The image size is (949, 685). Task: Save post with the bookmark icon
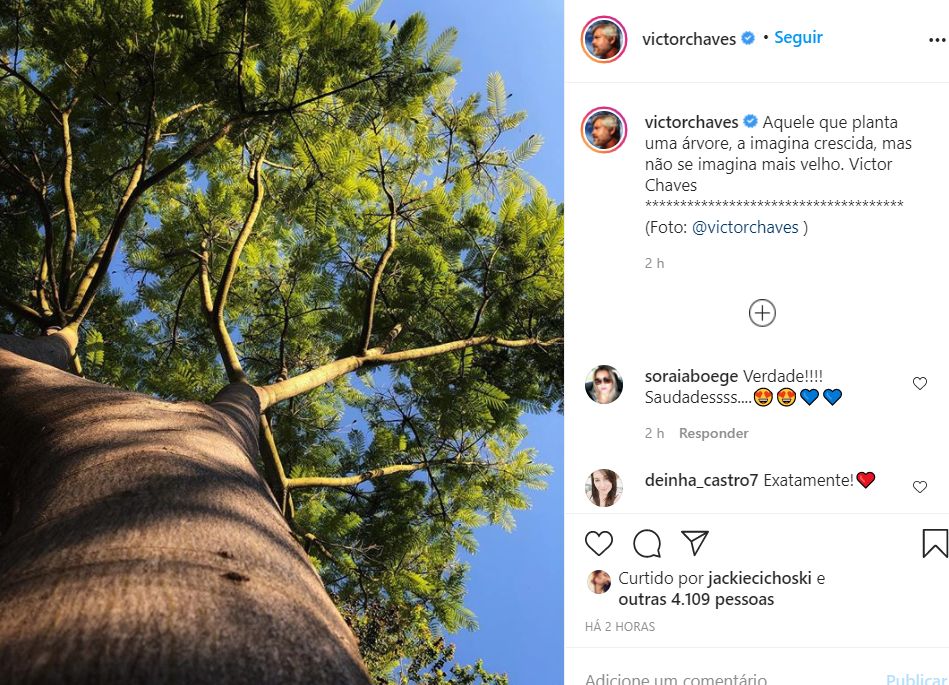(x=934, y=543)
